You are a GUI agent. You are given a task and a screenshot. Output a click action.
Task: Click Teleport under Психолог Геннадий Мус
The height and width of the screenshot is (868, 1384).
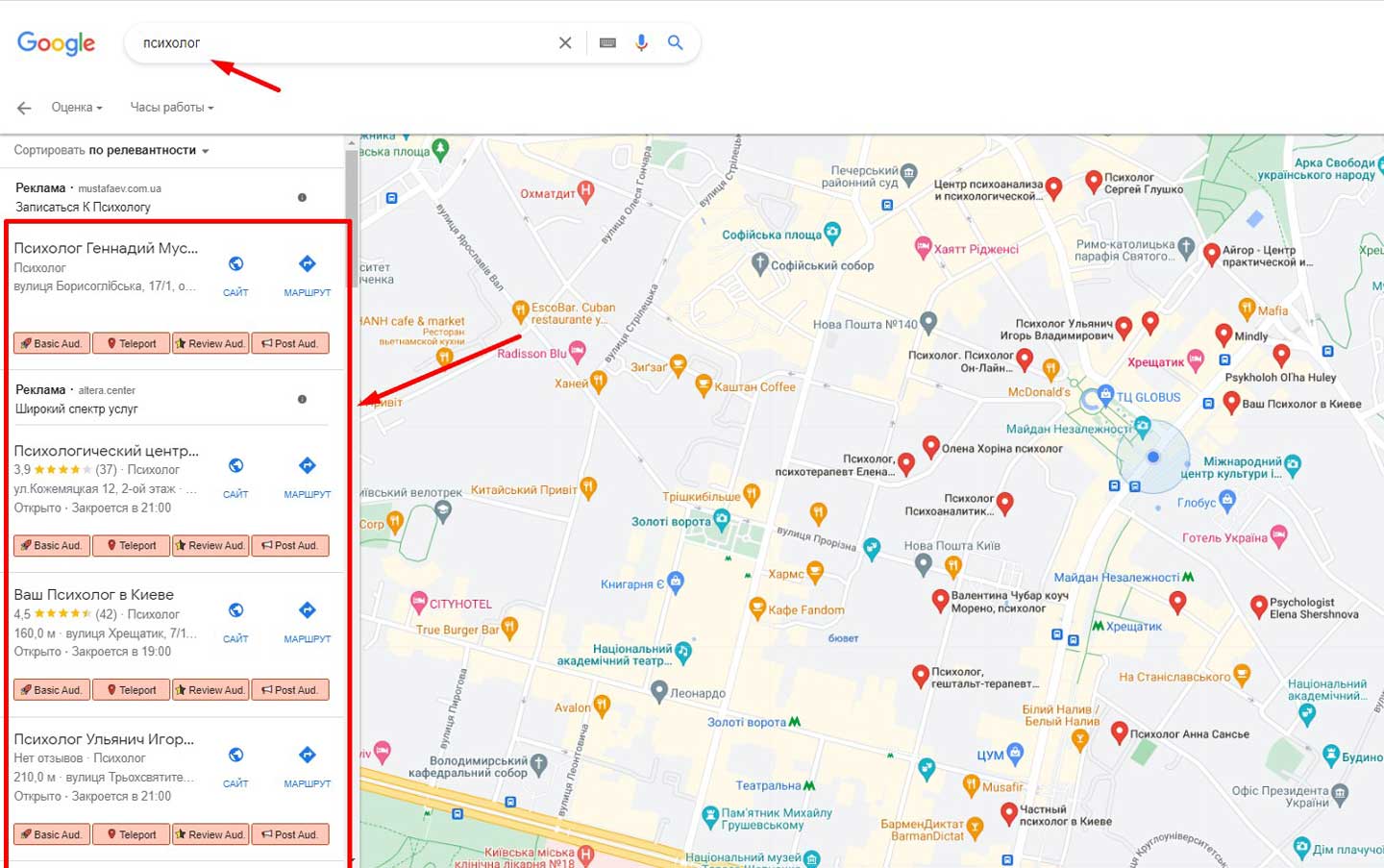coord(132,343)
